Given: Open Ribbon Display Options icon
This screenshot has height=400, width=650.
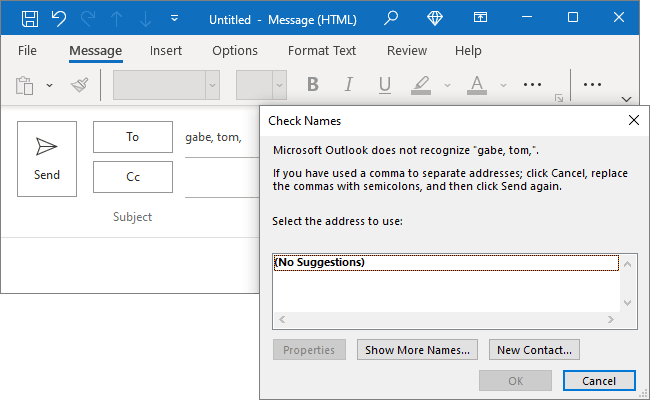Looking at the screenshot, I should 480,17.
